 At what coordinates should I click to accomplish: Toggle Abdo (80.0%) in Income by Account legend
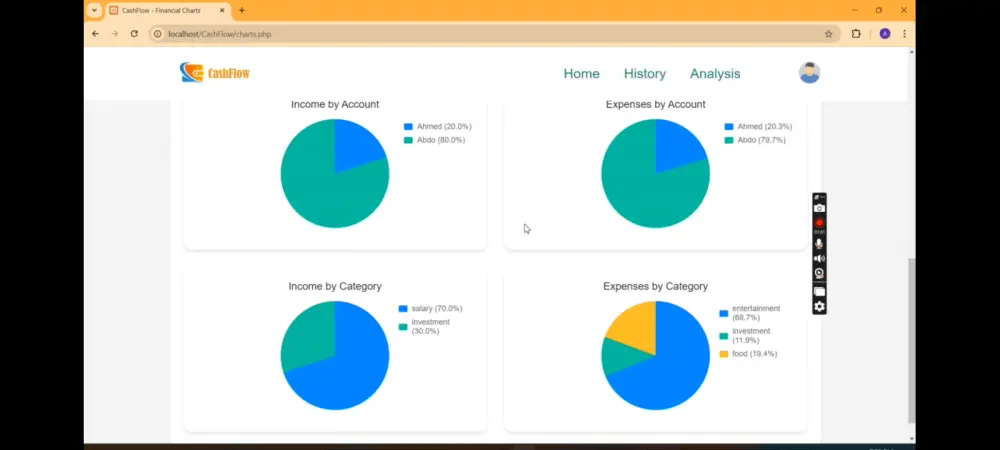tap(434, 140)
